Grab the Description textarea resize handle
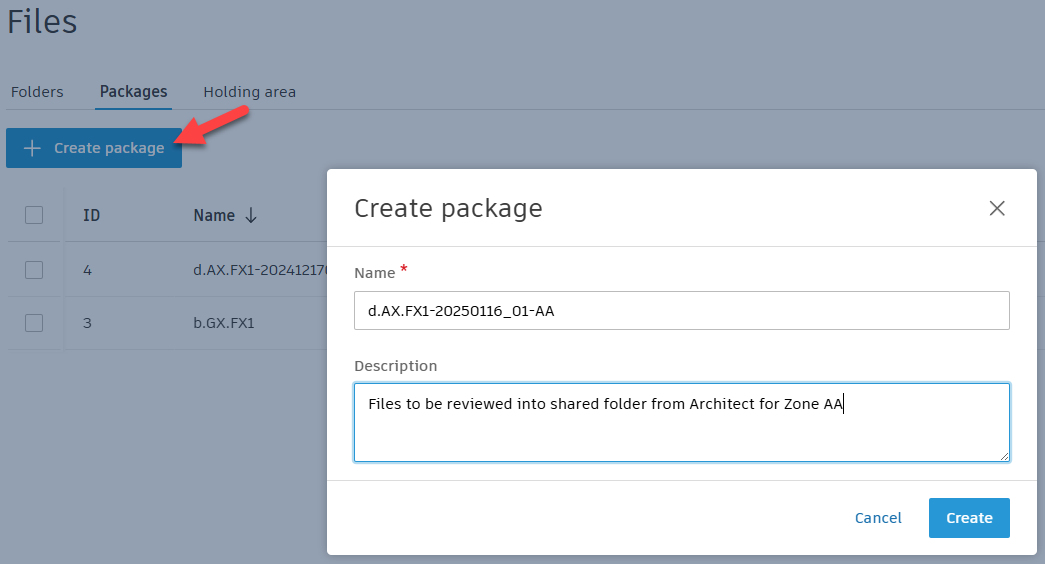 [x=1004, y=456]
